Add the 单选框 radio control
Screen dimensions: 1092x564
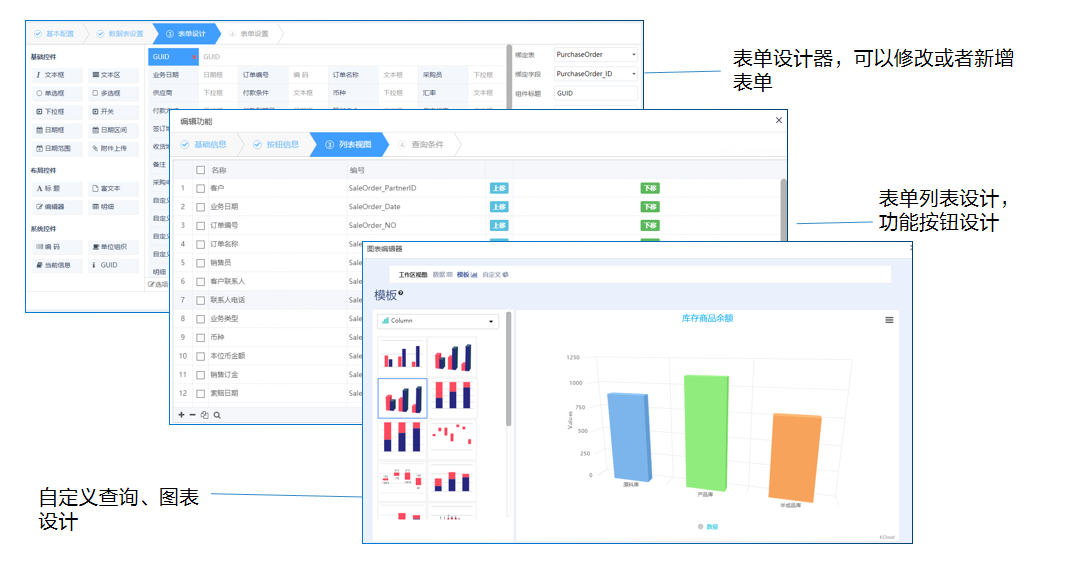56,93
